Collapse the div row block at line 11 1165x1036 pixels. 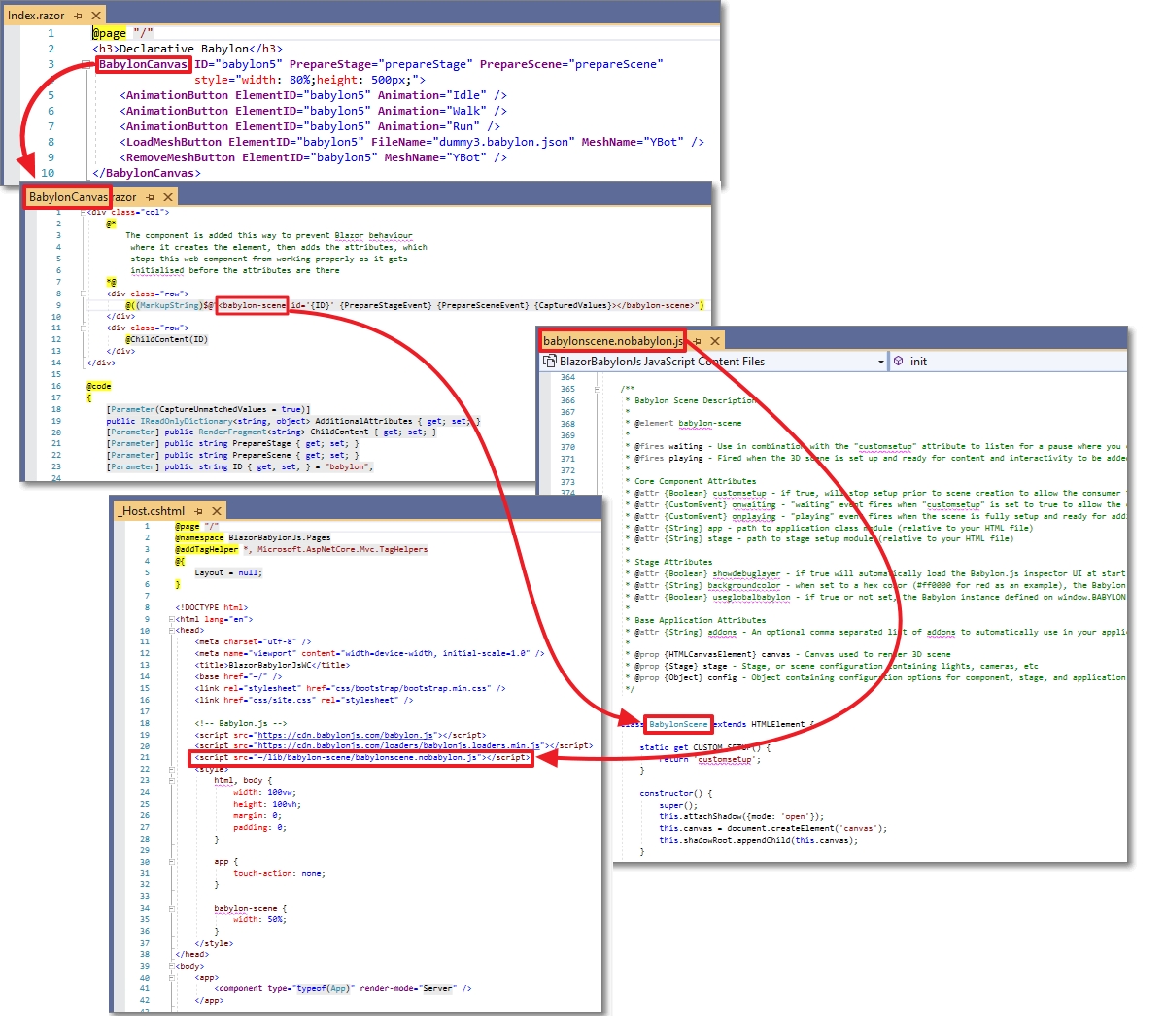point(83,328)
